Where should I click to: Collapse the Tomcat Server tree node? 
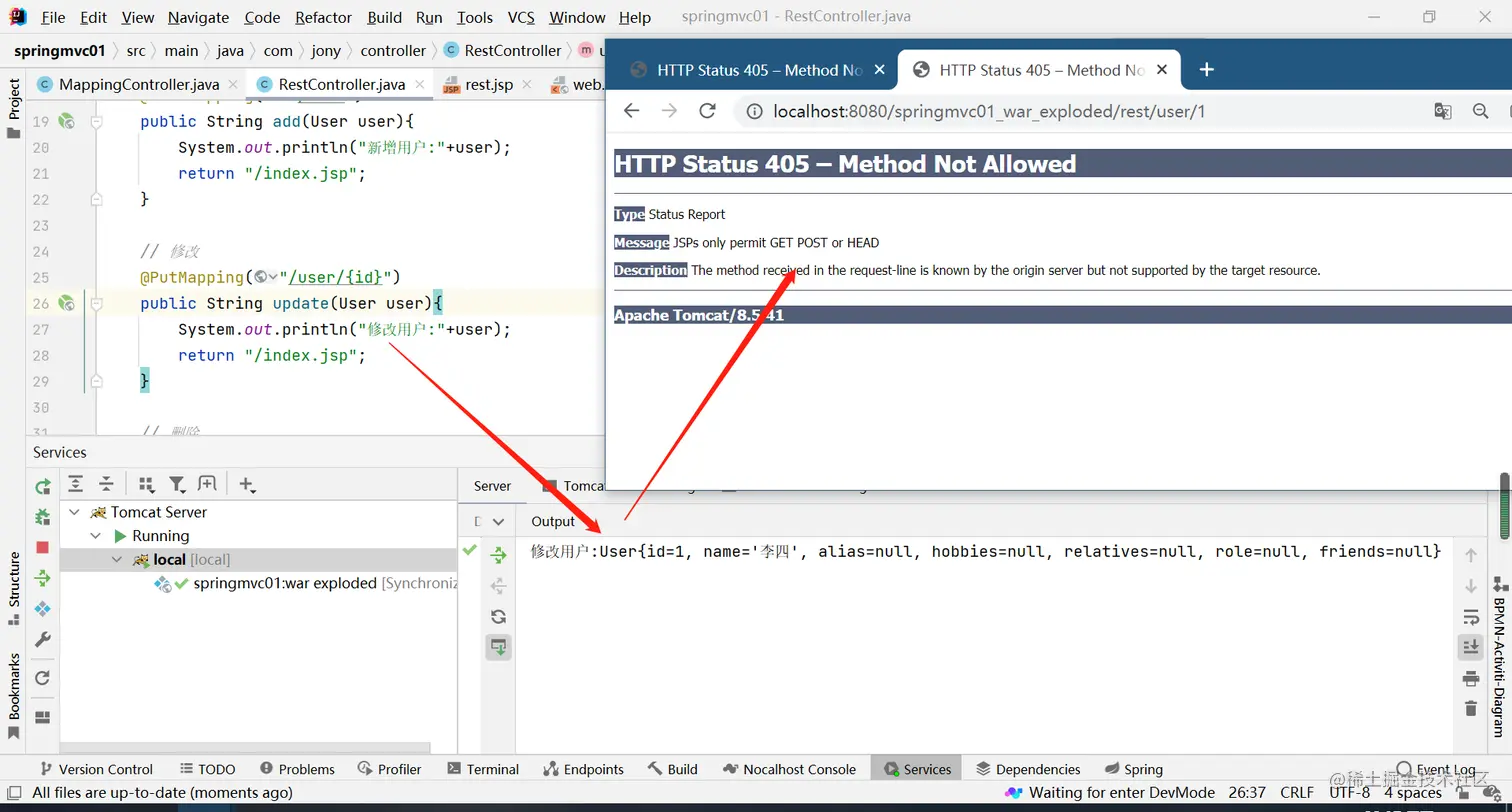pos(74,512)
